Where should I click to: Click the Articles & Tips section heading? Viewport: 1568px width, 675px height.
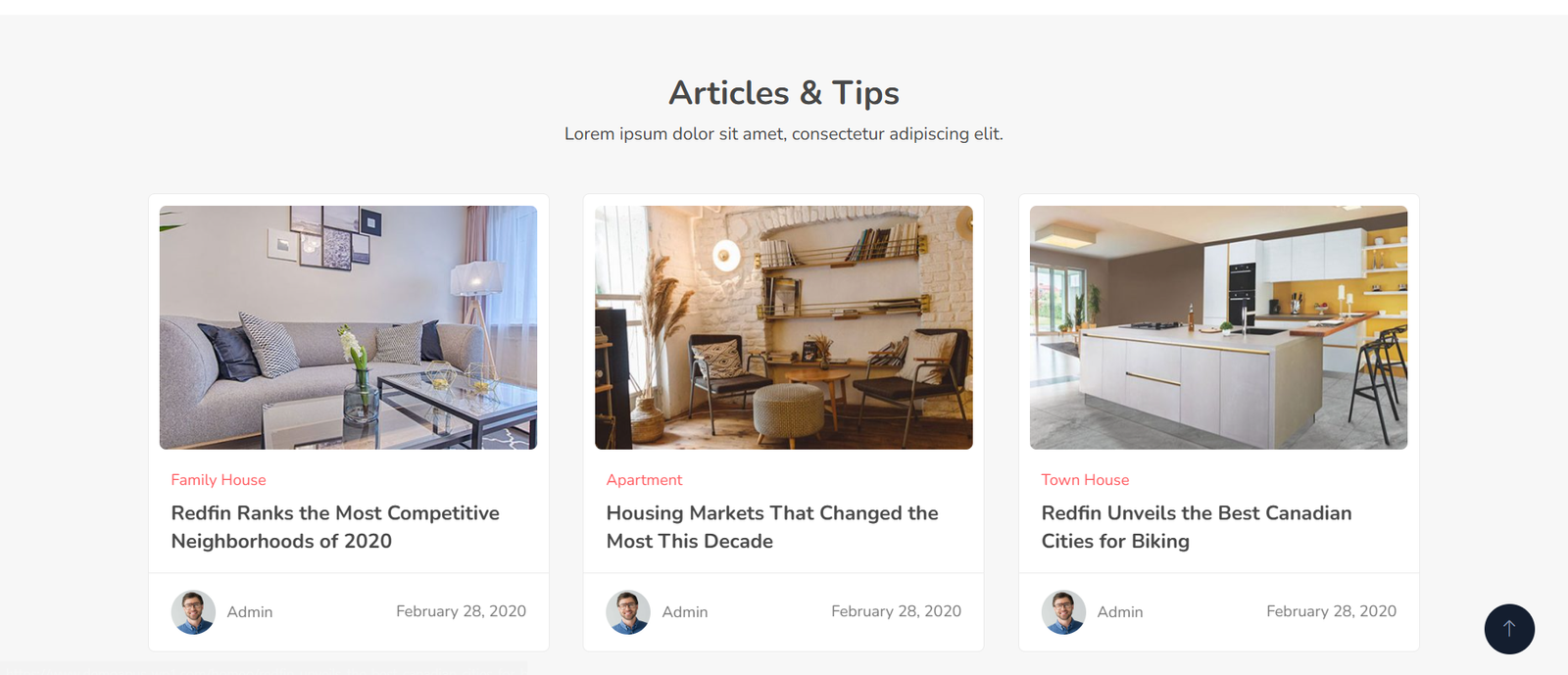coord(784,93)
